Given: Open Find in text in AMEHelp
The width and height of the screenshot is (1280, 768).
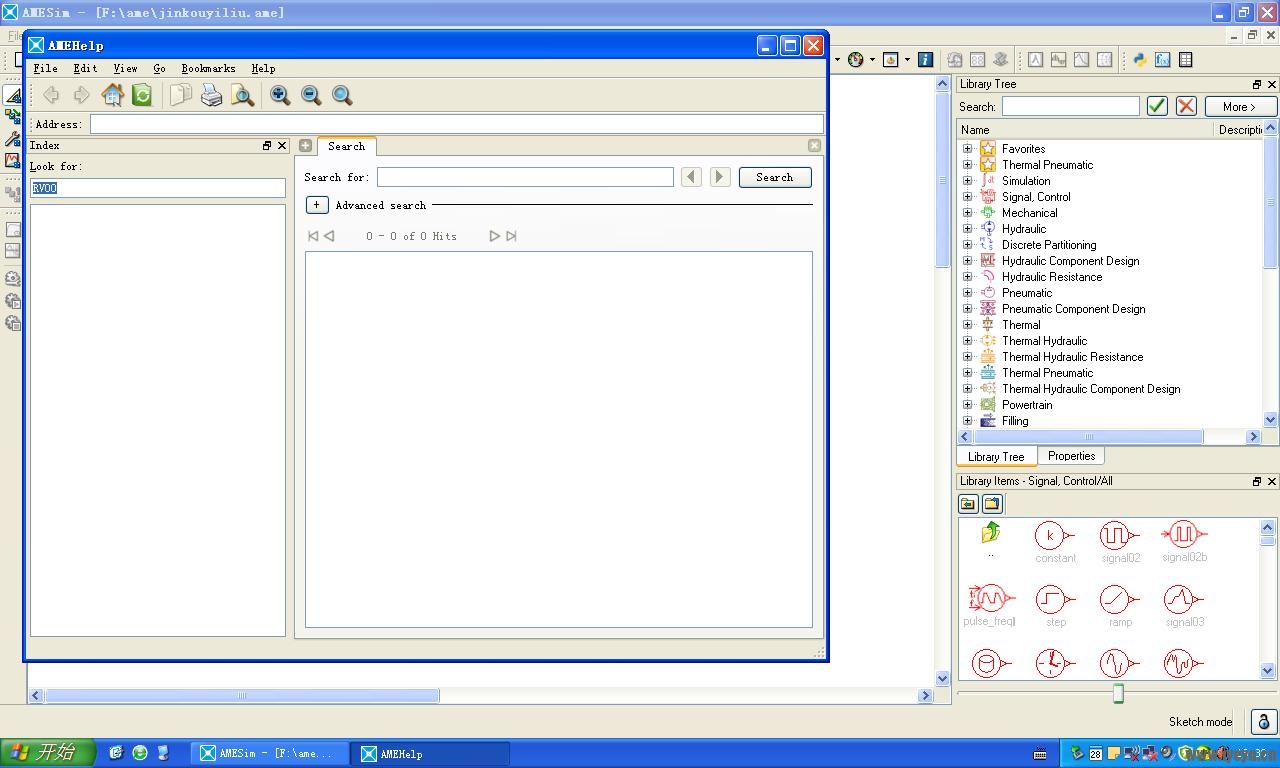Looking at the screenshot, I should point(242,95).
